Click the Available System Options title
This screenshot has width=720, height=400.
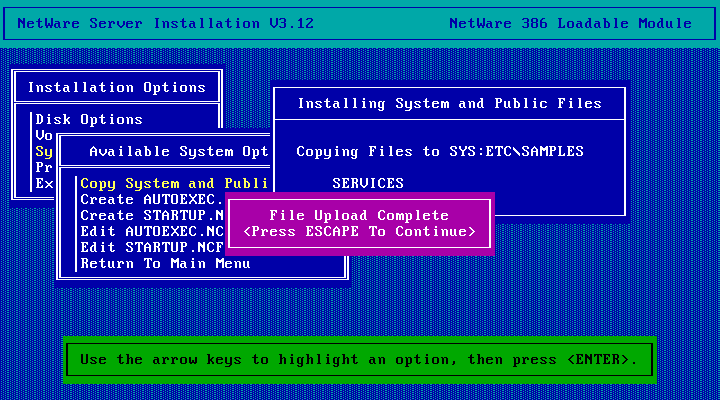point(178,151)
